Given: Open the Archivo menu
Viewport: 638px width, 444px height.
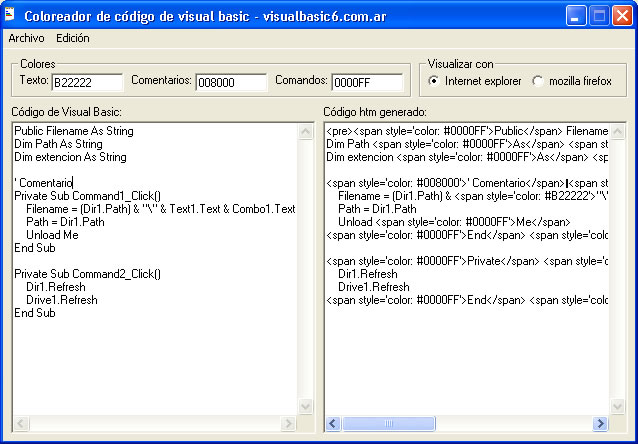Looking at the screenshot, I should coord(26,38).
